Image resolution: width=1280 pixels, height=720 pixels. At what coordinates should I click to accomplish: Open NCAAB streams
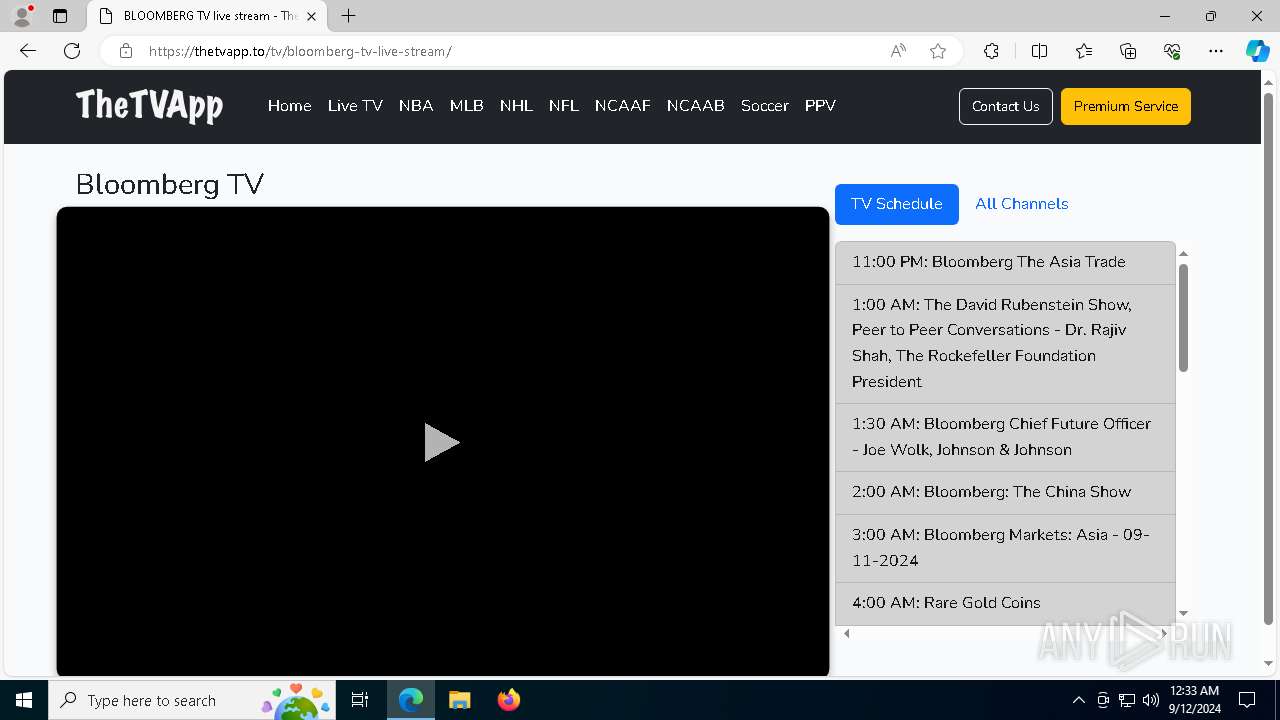pos(696,106)
